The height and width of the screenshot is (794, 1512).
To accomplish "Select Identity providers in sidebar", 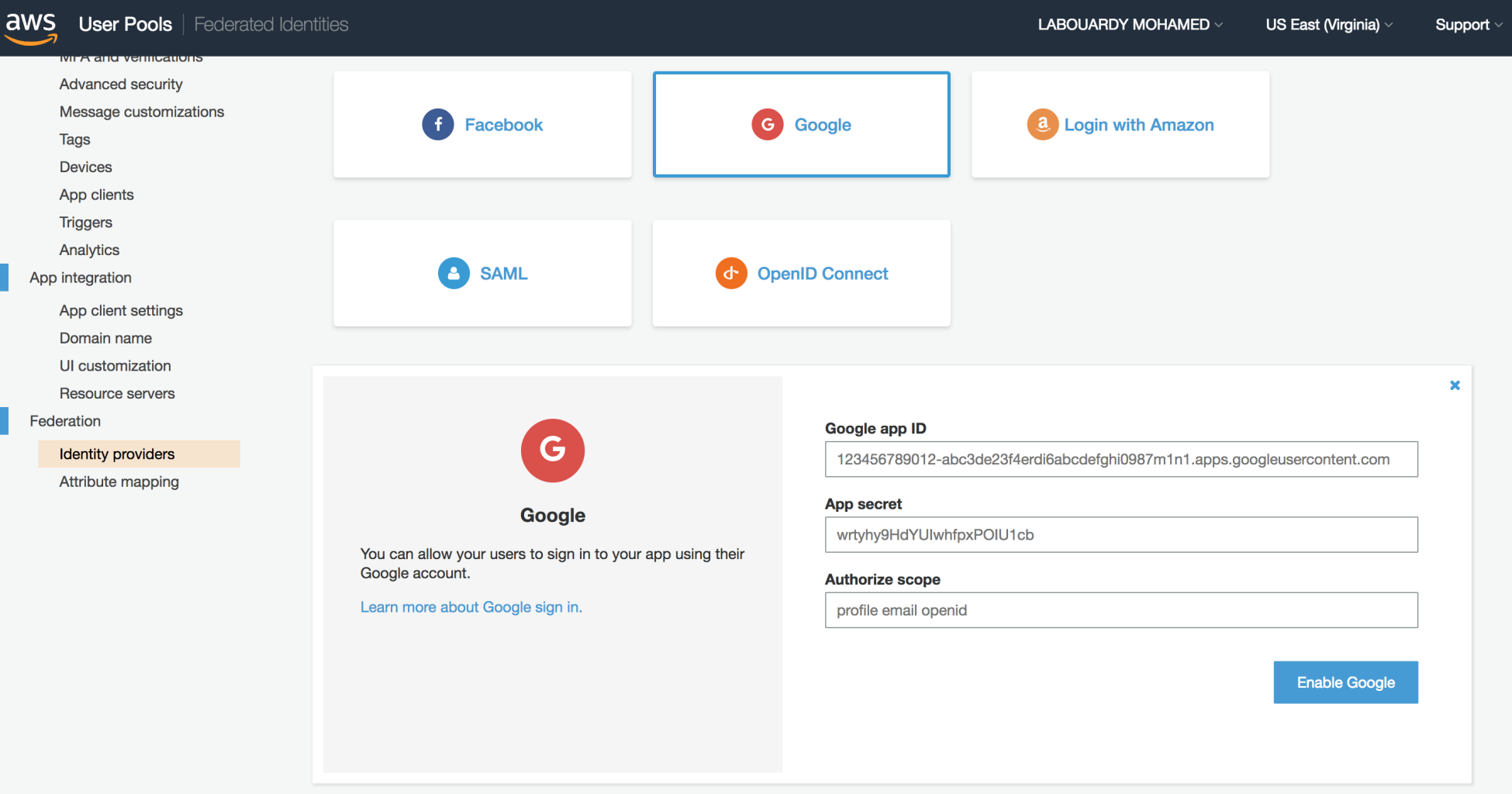I will [140, 454].
